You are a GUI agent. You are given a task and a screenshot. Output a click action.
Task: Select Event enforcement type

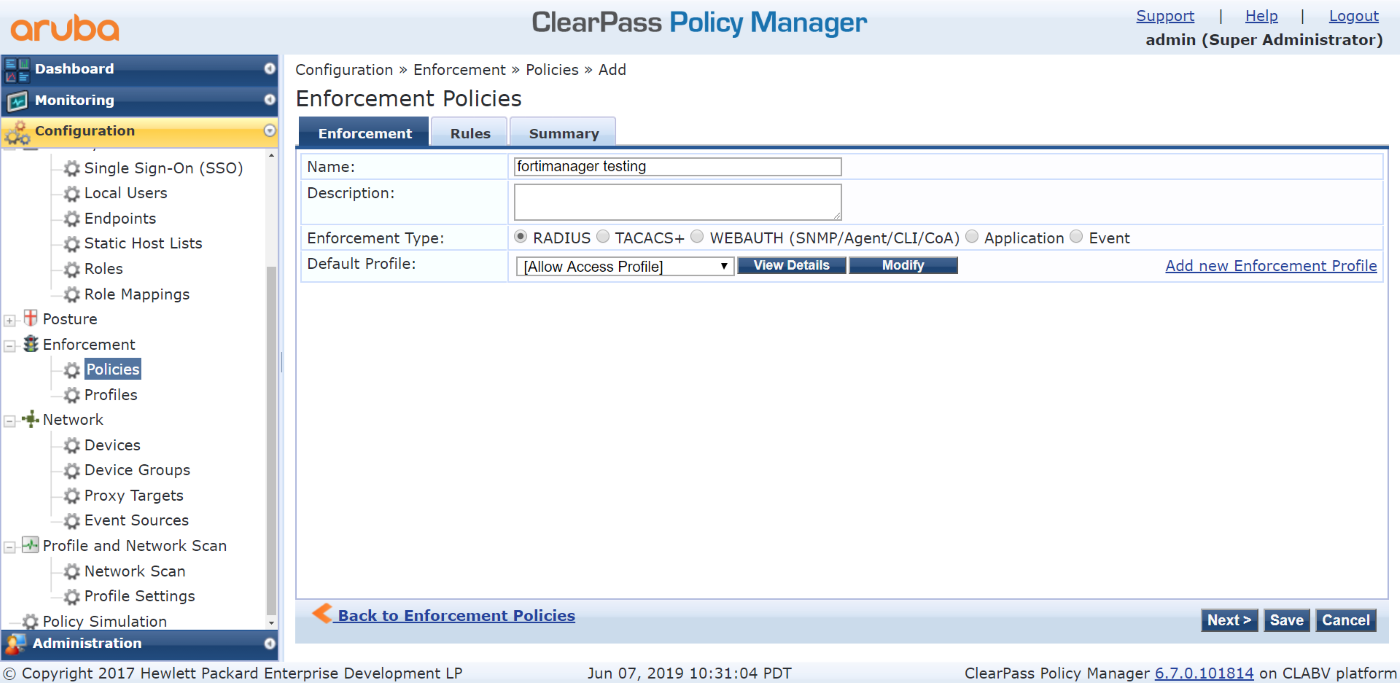coord(1076,237)
